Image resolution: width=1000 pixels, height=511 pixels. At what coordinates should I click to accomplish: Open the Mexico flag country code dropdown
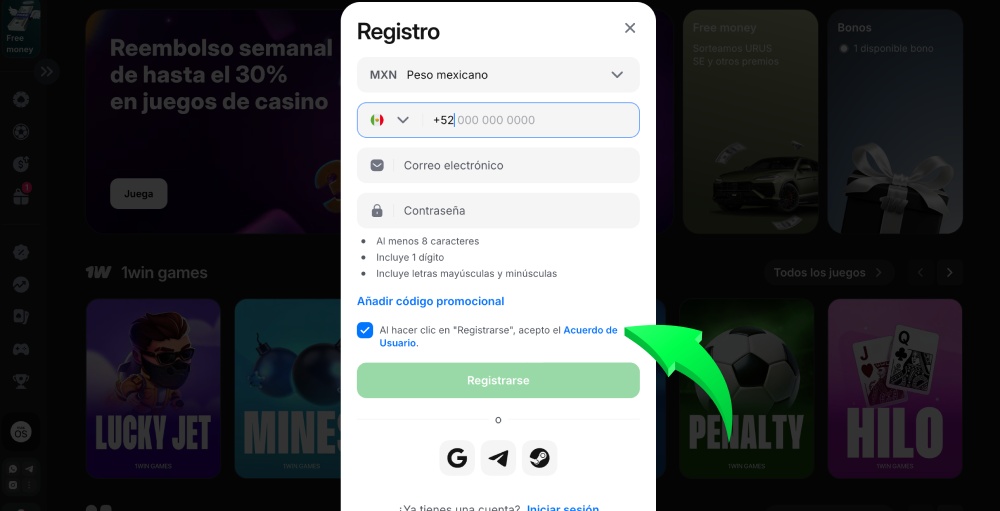point(390,120)
